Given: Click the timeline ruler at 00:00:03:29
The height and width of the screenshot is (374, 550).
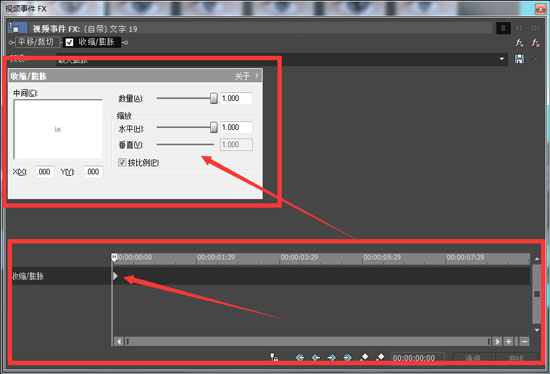Looking at the screenshot, I should click(299, 257).
